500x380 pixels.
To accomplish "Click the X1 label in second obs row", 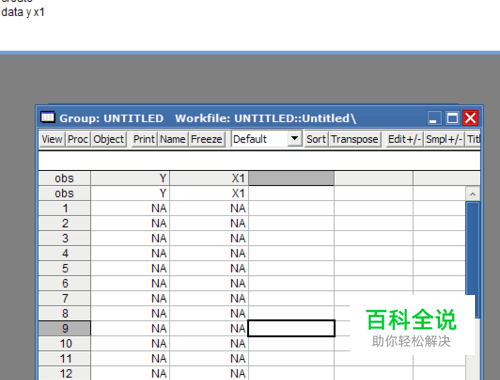I will click(209, 193).
